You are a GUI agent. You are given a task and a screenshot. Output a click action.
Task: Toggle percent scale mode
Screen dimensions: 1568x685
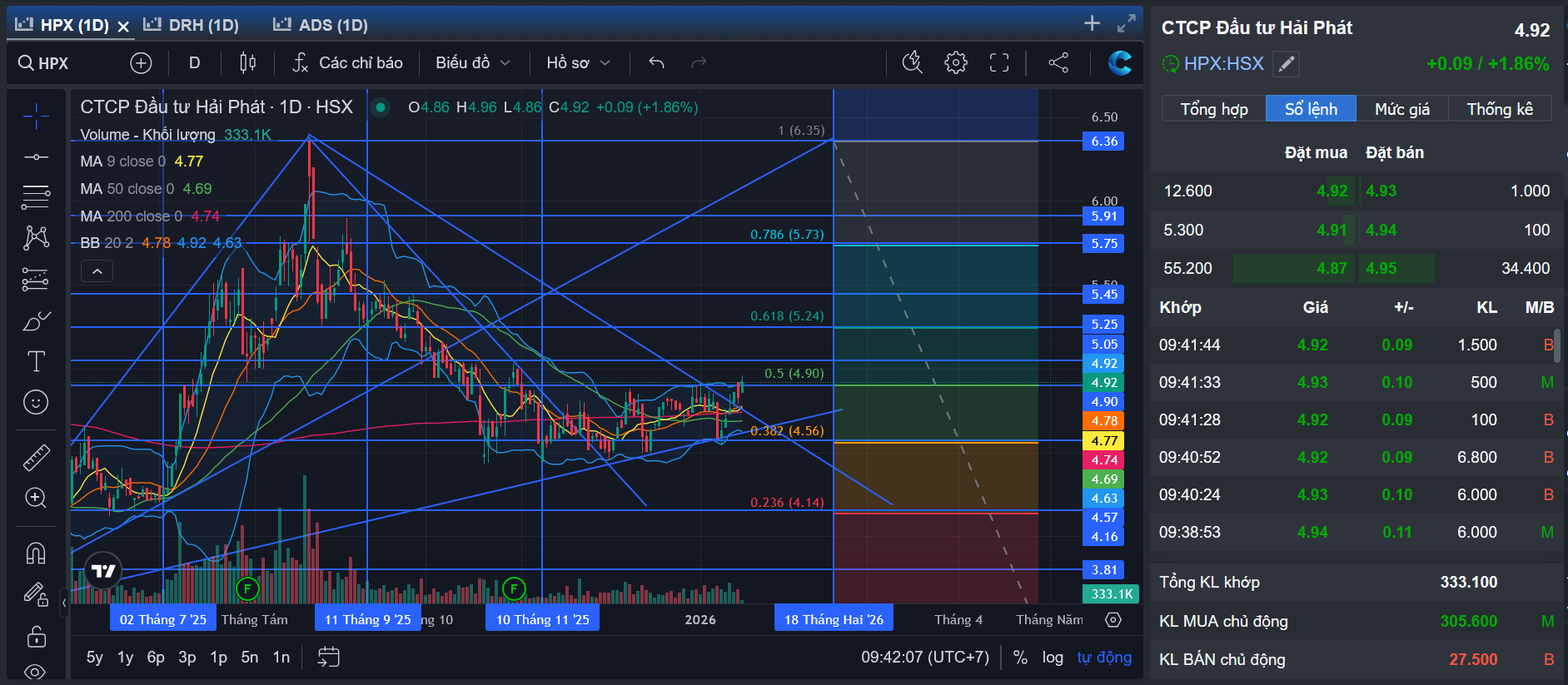pyautogui.click(x=1020, y=658)
